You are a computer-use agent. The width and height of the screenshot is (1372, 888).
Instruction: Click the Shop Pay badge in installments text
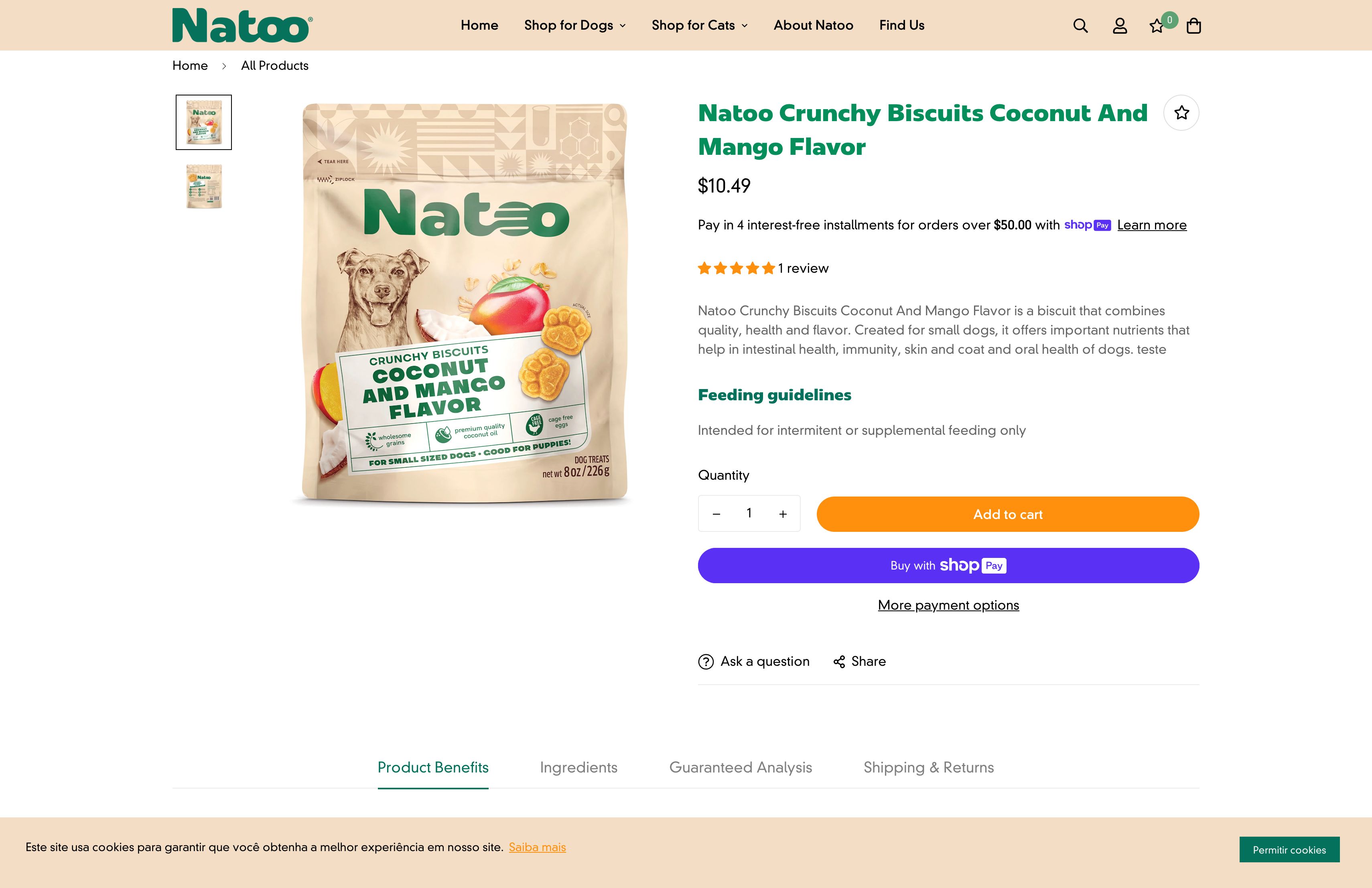[x=1088, y=225]
